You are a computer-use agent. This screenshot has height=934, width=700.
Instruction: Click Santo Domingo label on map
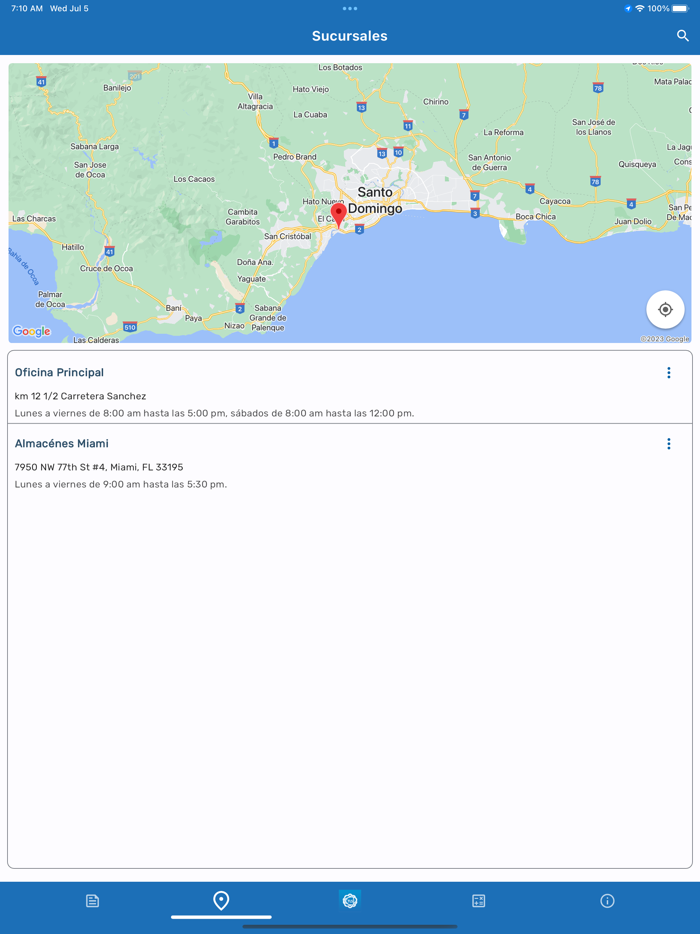click(375, 200)
